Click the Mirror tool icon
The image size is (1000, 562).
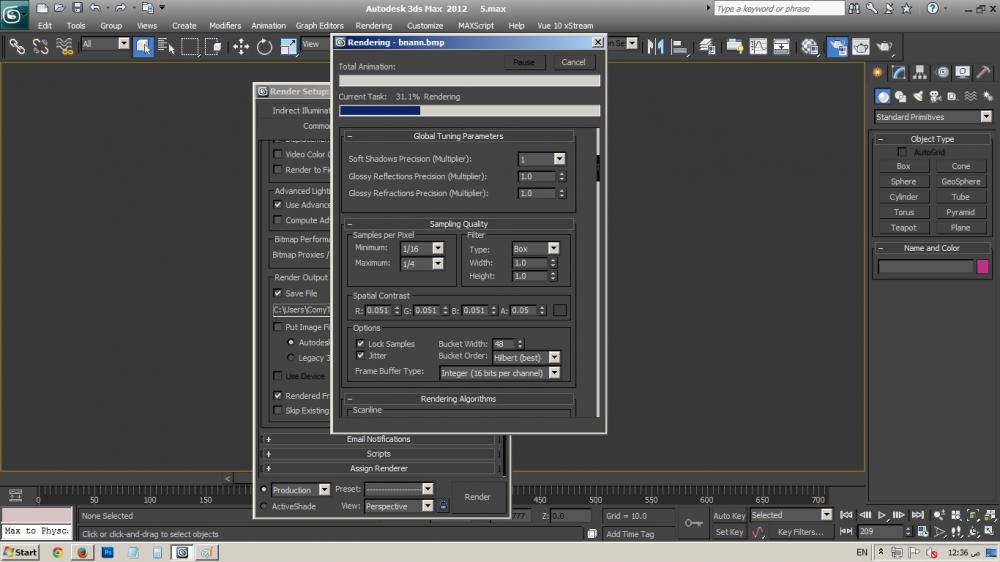click(657, 46)
